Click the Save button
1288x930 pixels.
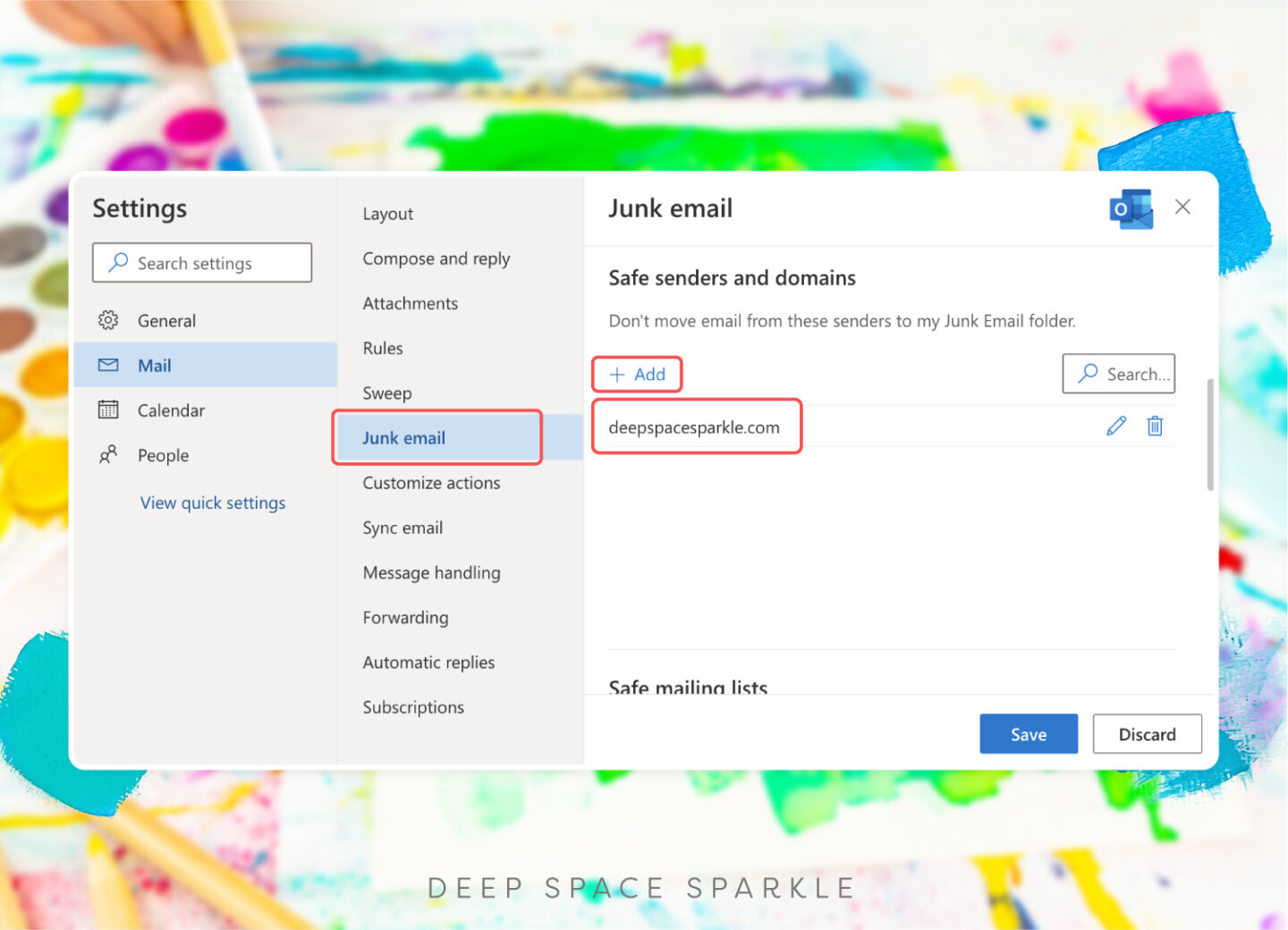[1029, 733]
